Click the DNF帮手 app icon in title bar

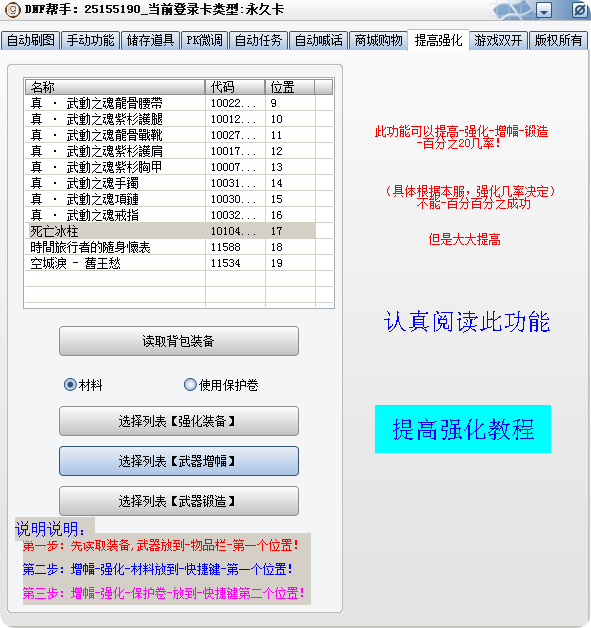click(x=12, y=10)
